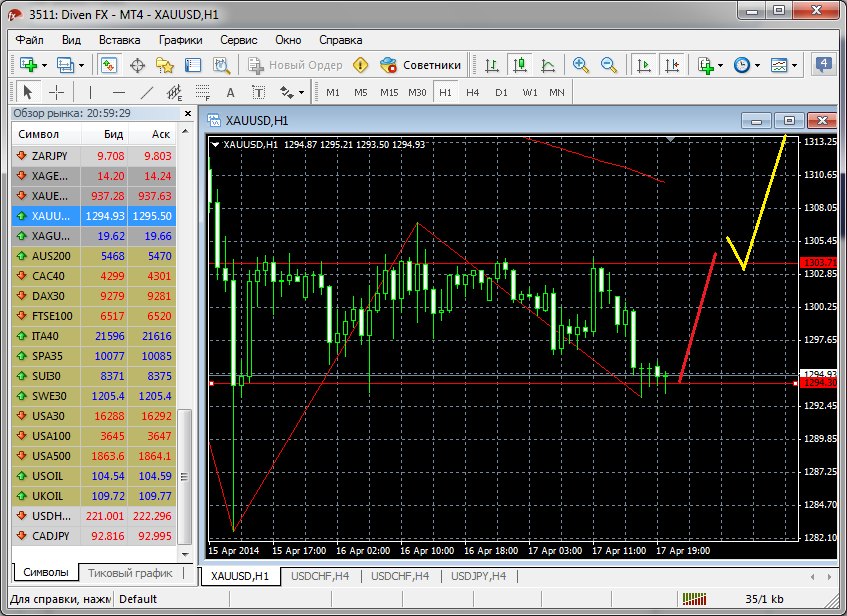847x616 pixels.
Task: Select the W1 timeframe button
Action: click(x=530, y=92)
